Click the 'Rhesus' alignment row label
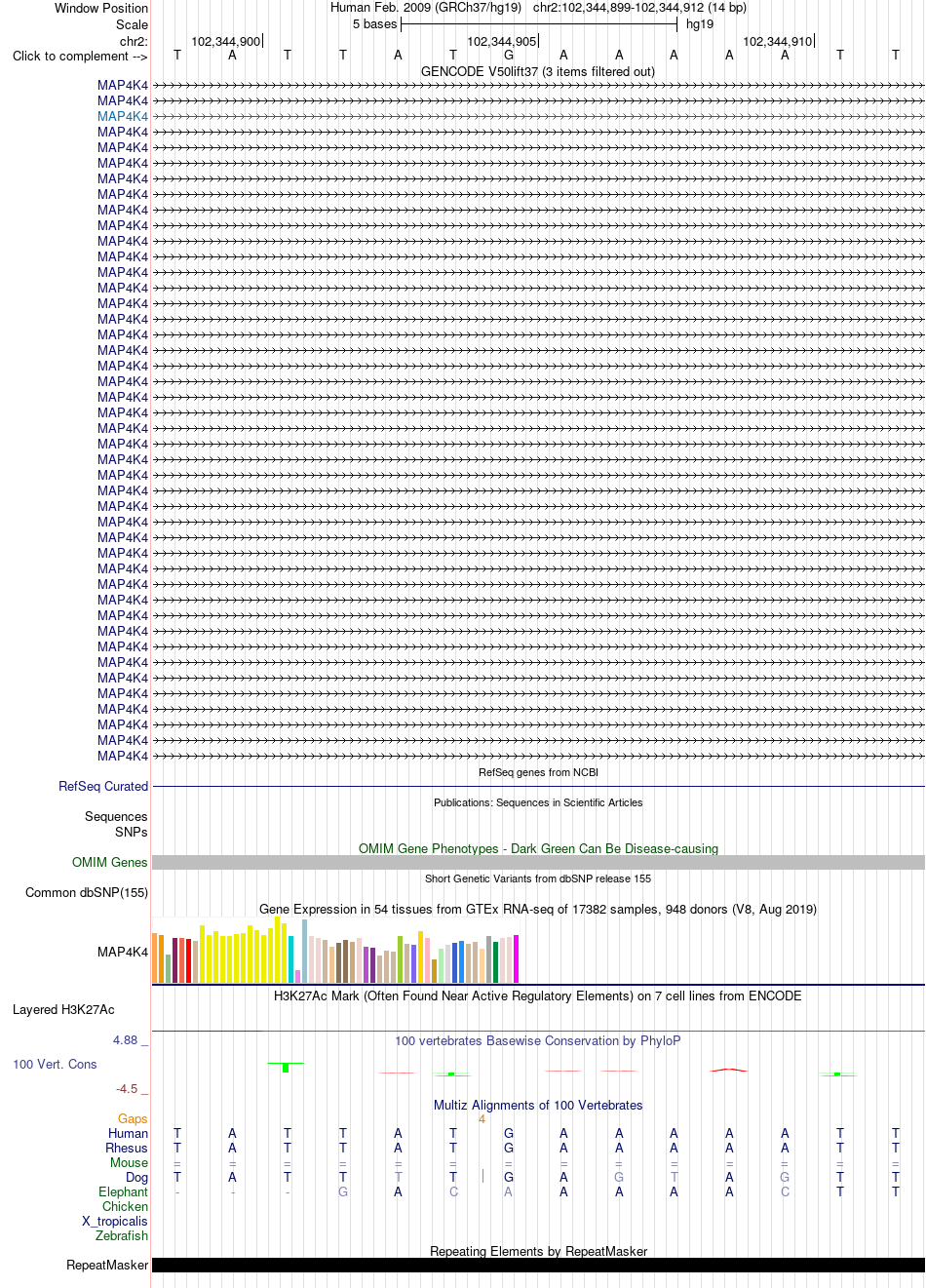 pyautogui.click(x=127, y=1149)
